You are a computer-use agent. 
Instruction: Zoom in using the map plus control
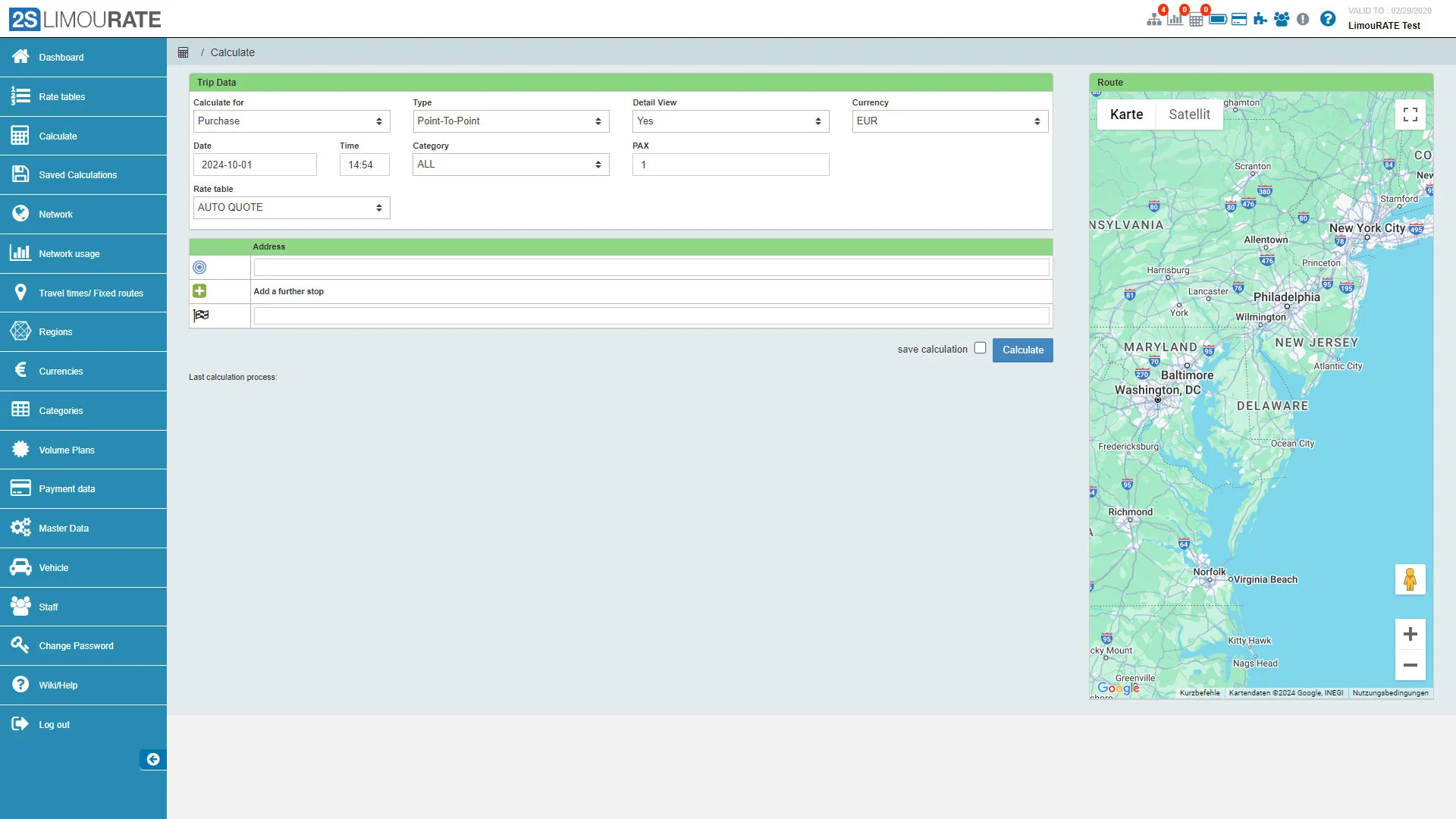[1410, 634]
